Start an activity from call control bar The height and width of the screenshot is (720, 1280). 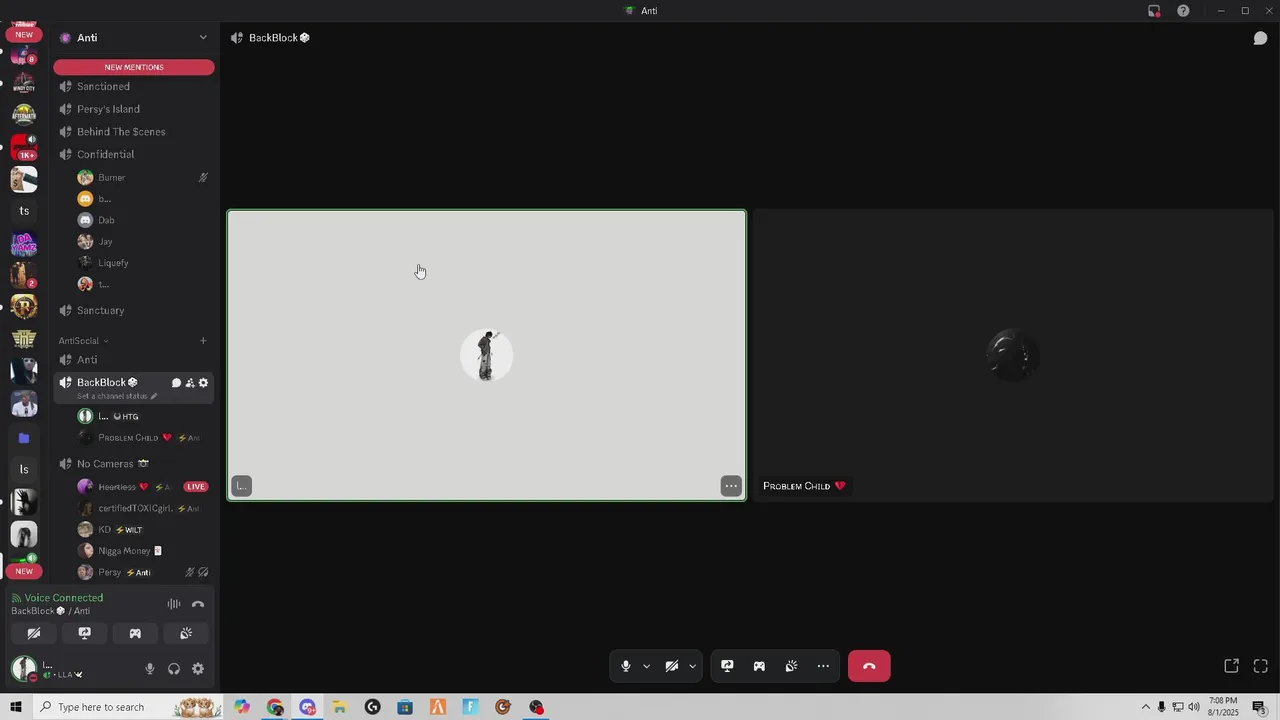tap(759, 666)
